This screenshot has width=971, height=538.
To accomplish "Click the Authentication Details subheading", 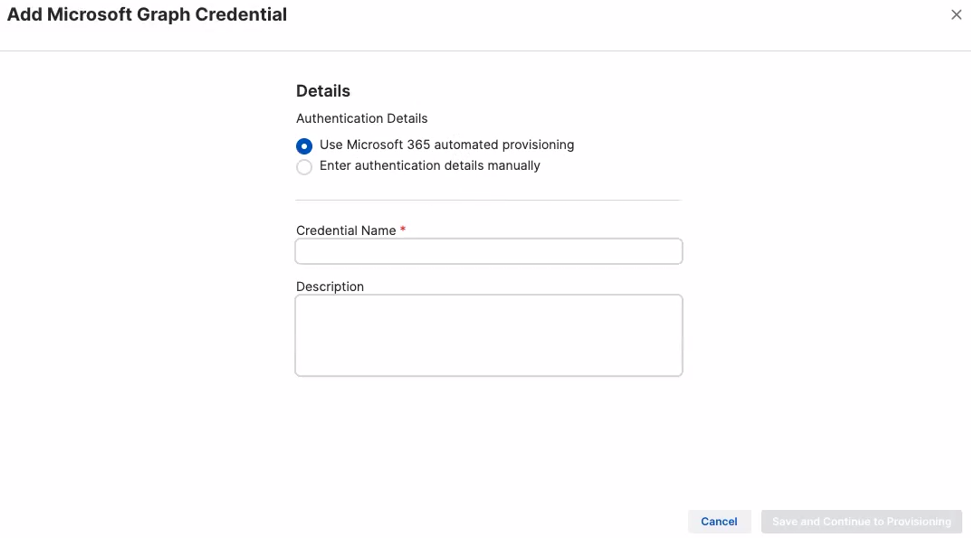I will coord(361,118).
